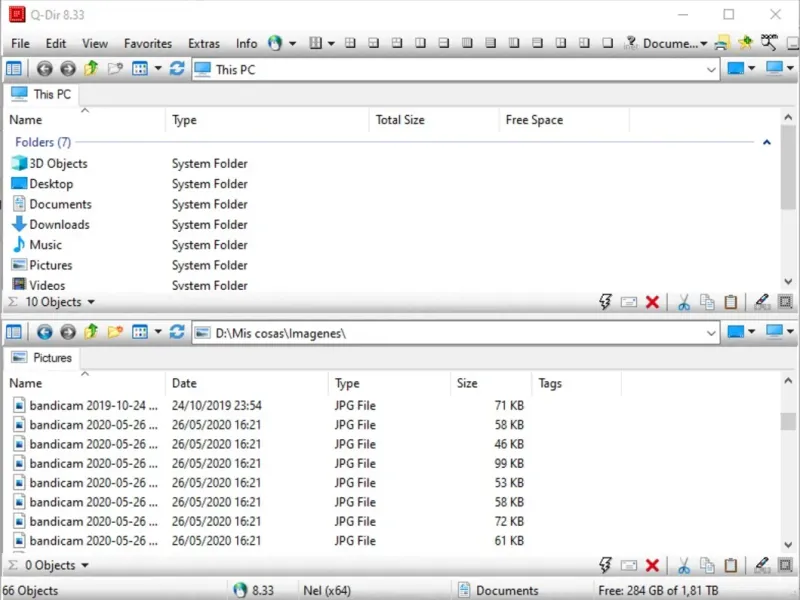Viewport: 800px width, 600px height.
Task: Refresh the This PC pane
Action: 177,68
